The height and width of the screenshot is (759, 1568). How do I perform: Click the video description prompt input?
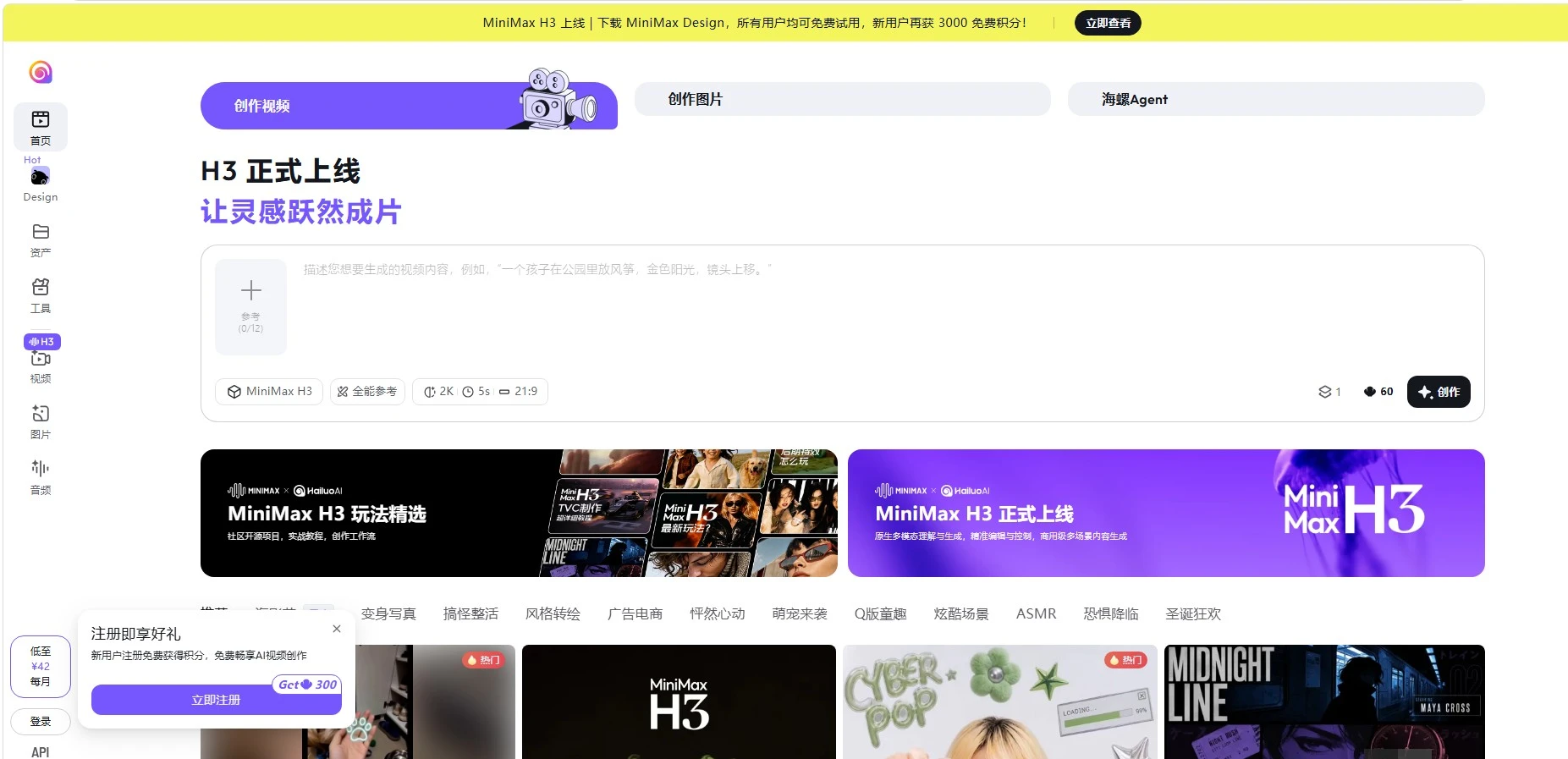coord(885,306)
